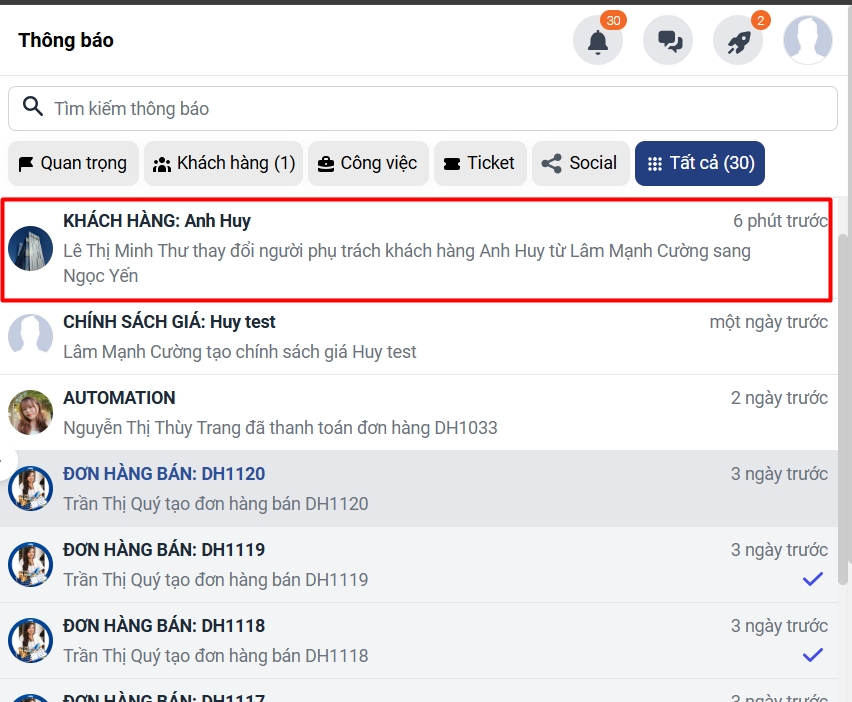This screenshot has height=702, width=852.
Task: Click the grid icon on Tất cả tab
Action: point(655,164)
